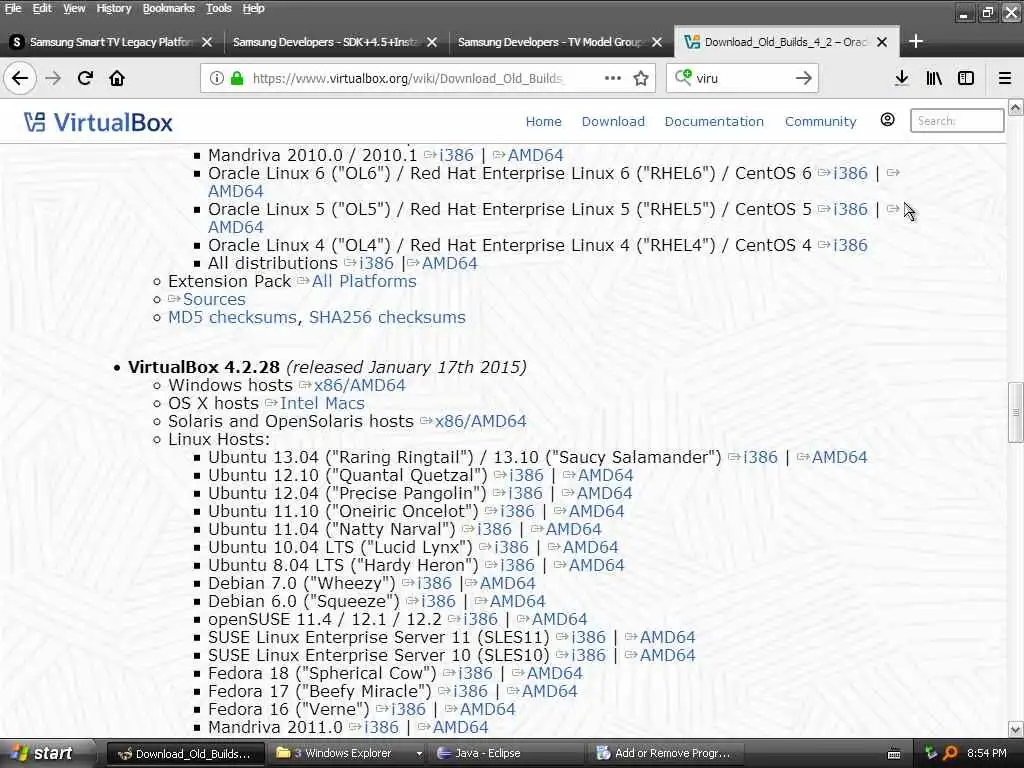This screenshot has height=768, width=1024.
Task: Open SHA256 checksums link
Action: pos(387,317)
